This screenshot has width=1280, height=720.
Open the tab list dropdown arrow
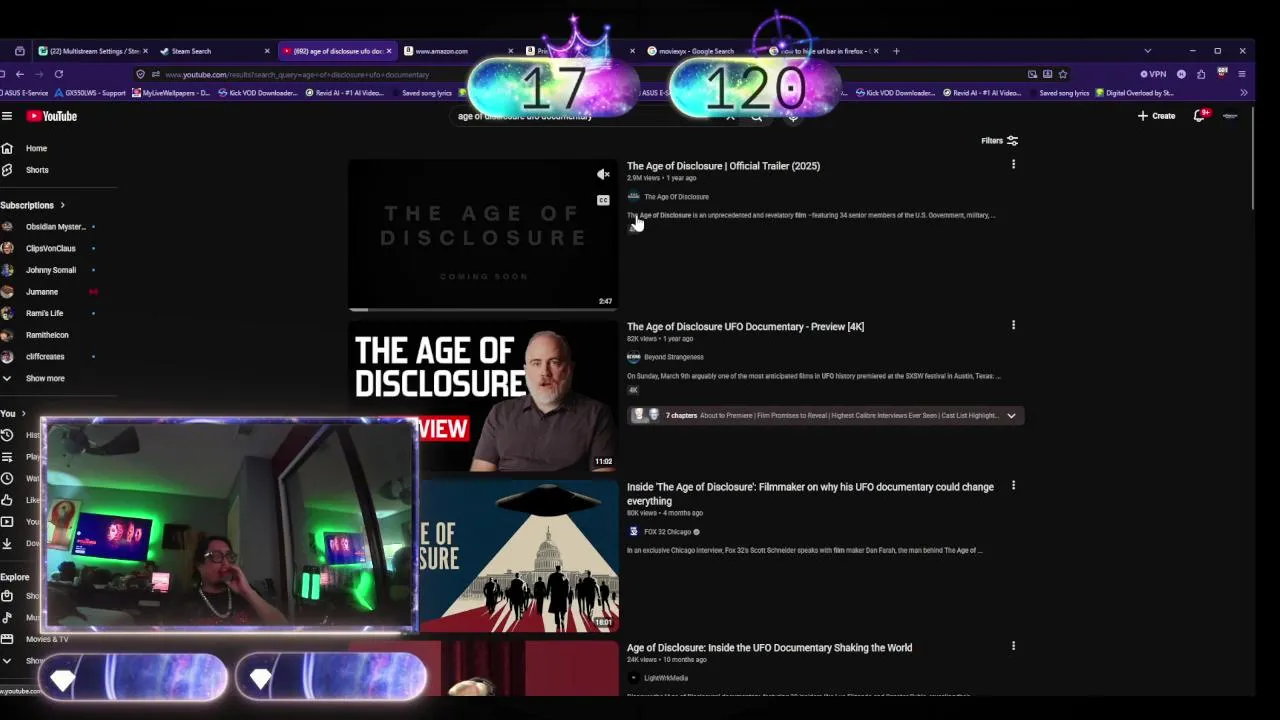[1147, 51]
